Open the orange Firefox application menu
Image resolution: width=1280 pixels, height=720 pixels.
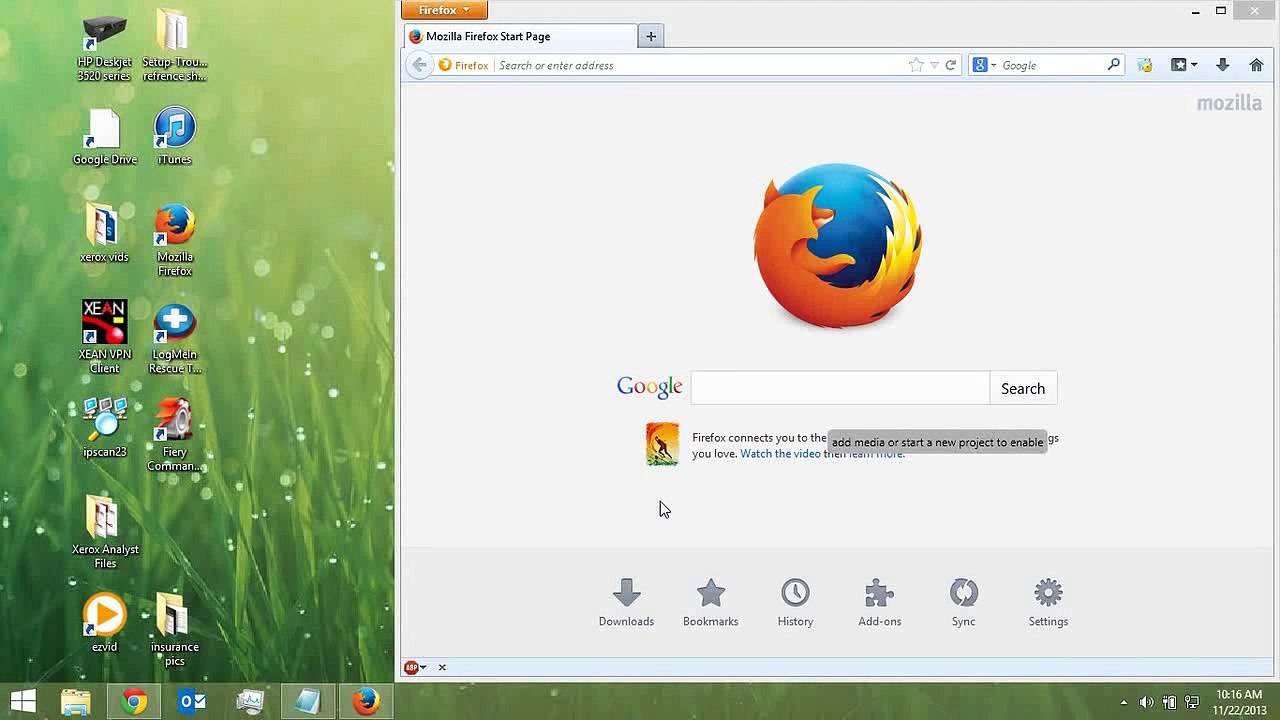[444, 10]
